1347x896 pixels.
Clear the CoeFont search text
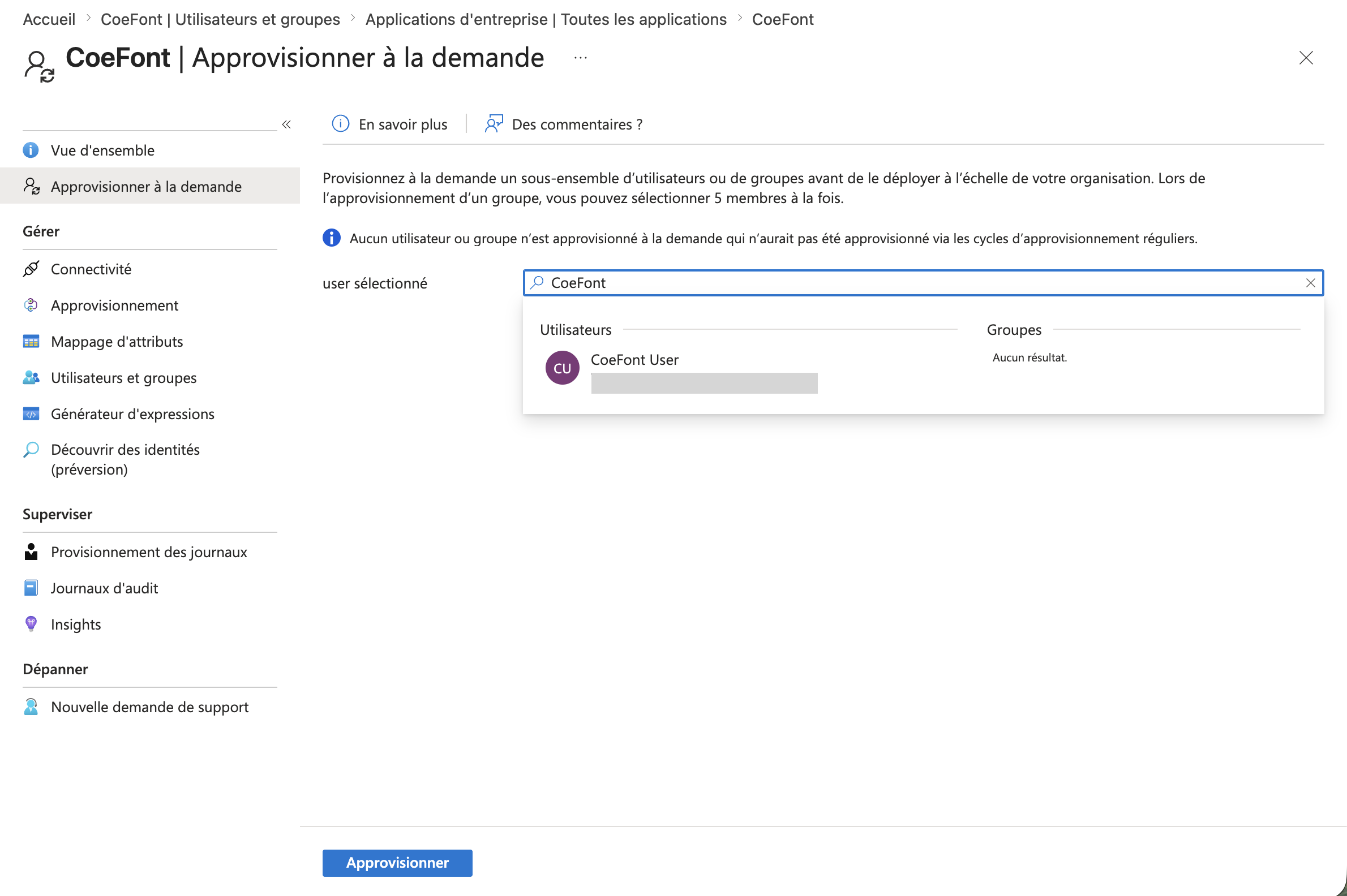1310,283
